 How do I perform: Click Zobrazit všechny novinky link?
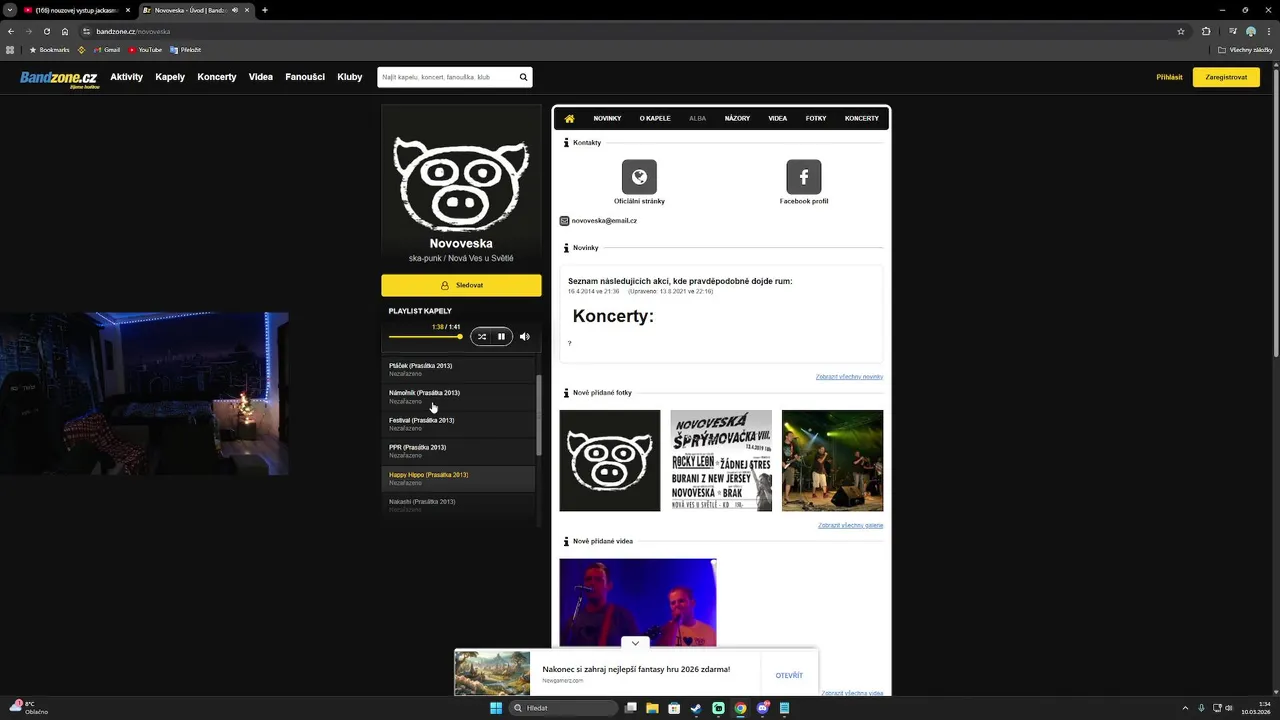pos(849,377)
